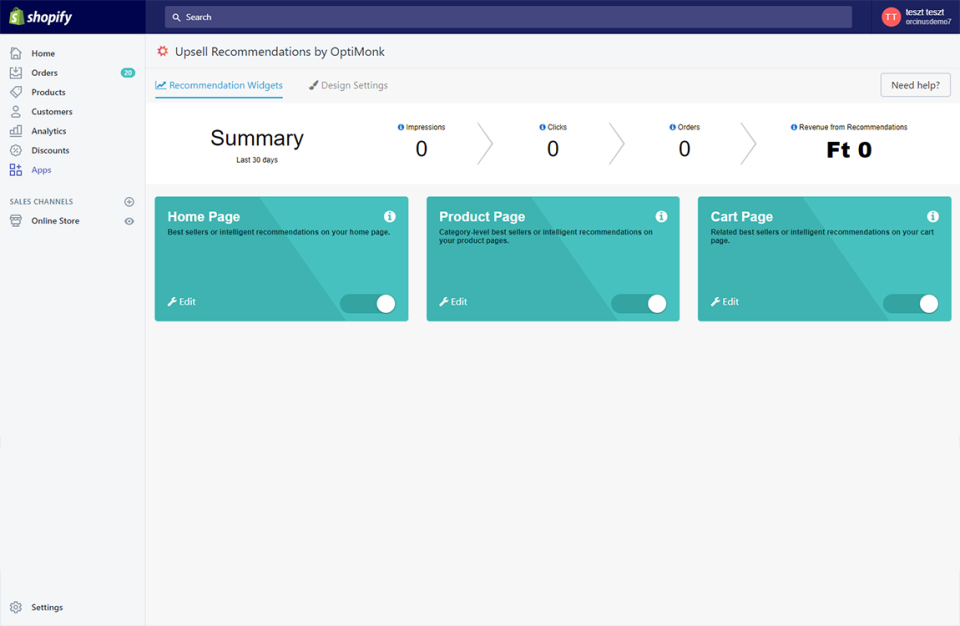Click the Summary heading
960x626 pixels.
tap(257, 138)
